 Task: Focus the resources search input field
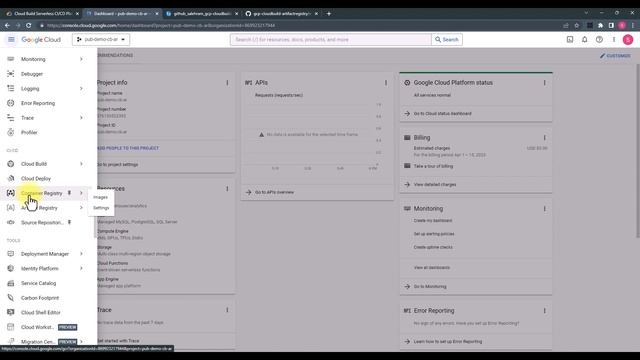[x=331, y=40]
